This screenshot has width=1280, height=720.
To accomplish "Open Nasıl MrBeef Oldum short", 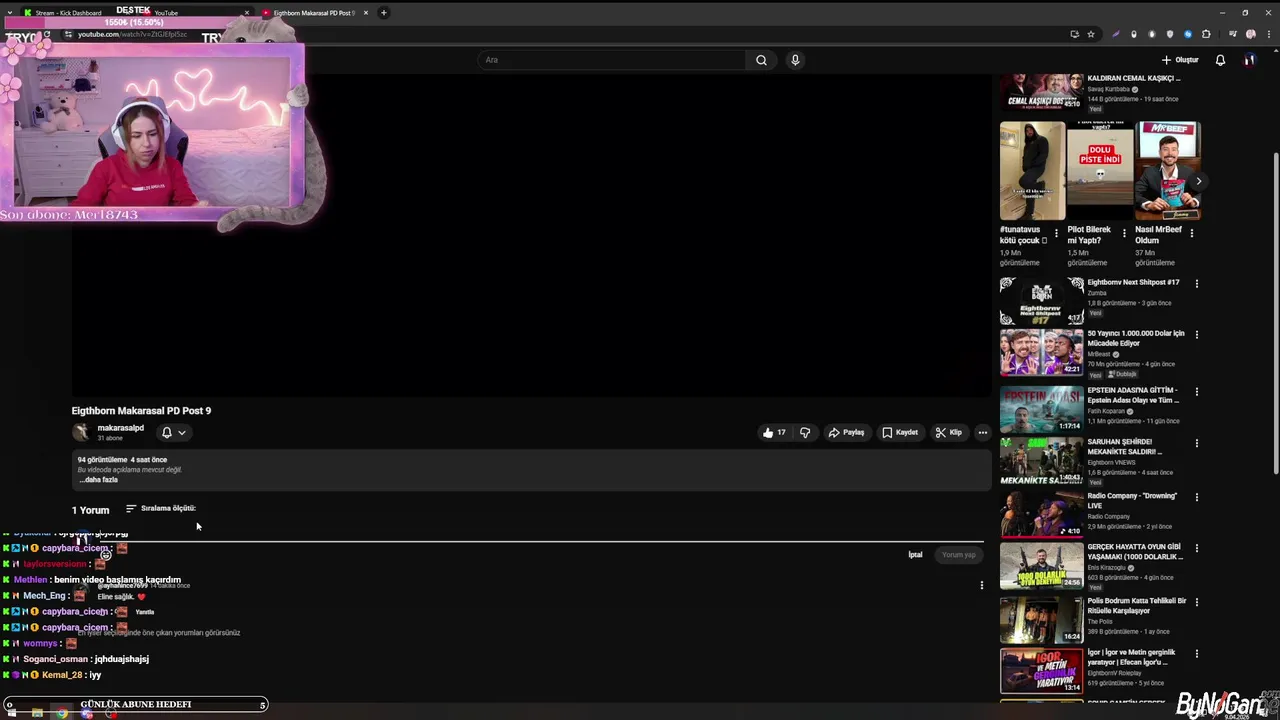I will 1167,171.
